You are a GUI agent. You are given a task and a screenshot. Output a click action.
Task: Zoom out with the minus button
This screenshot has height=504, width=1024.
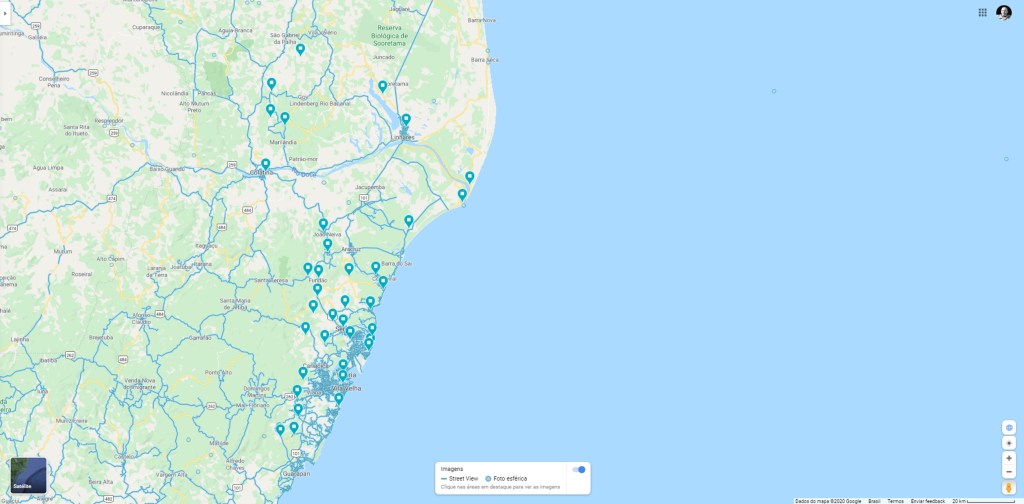click(x=1009, y=472)
